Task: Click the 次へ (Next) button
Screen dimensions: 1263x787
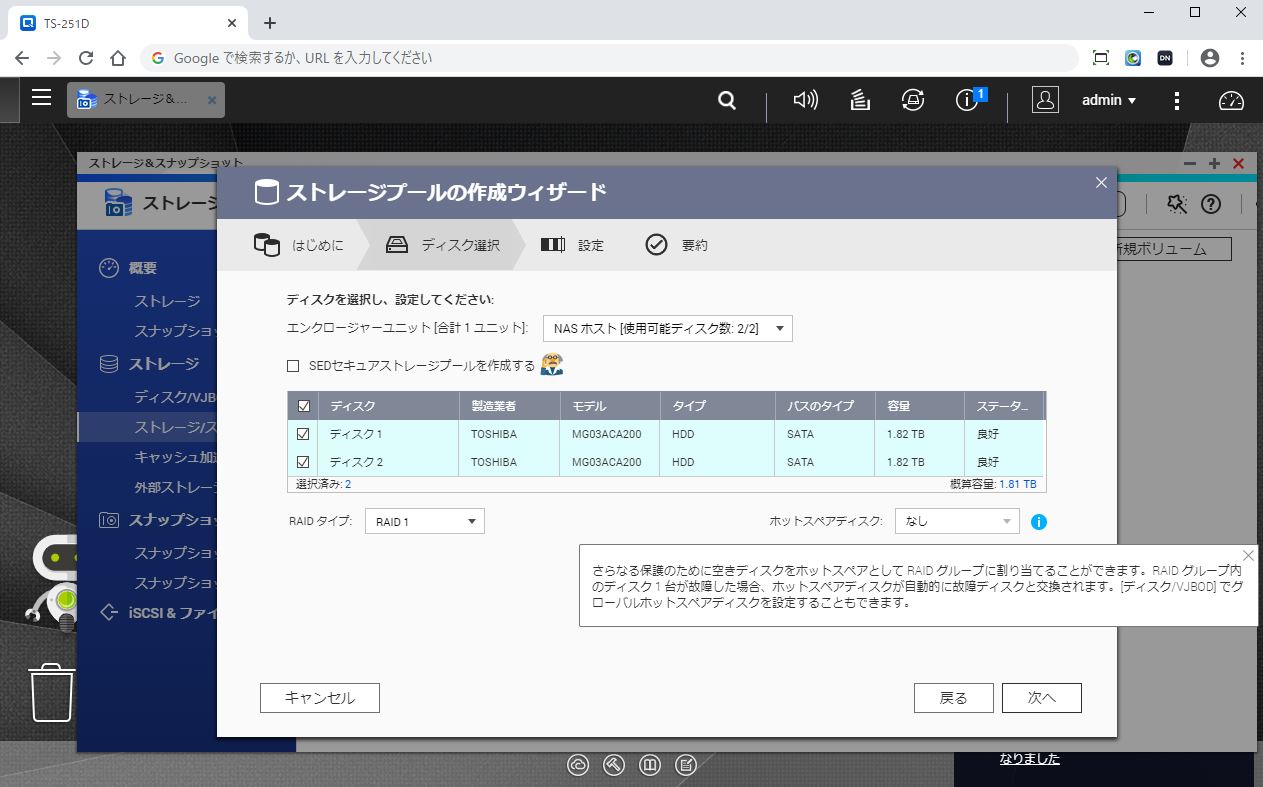Action: [1041, 698]
